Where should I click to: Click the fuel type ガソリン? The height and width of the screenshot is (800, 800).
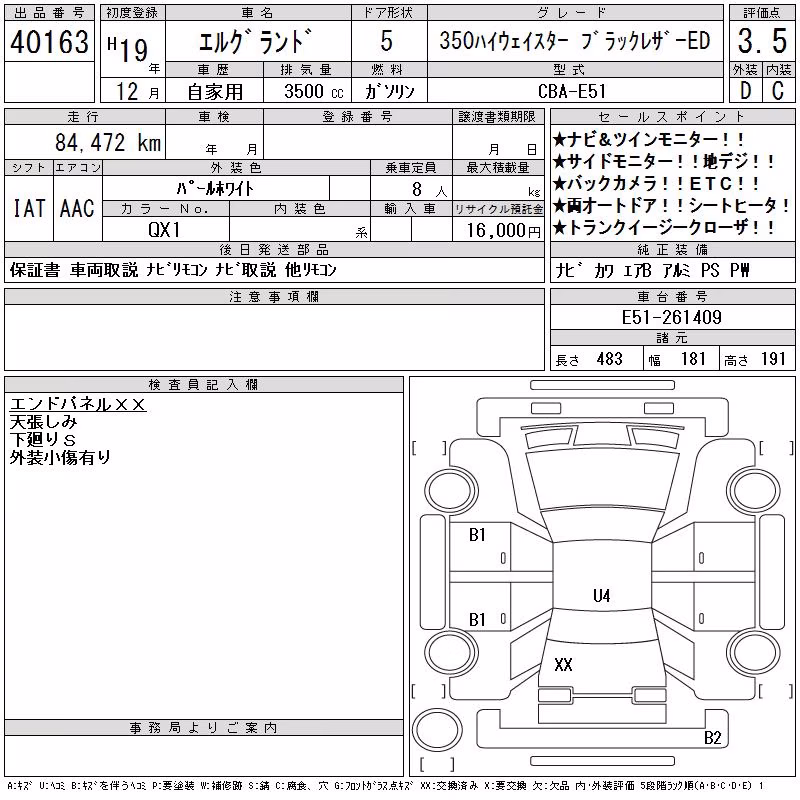389,92
